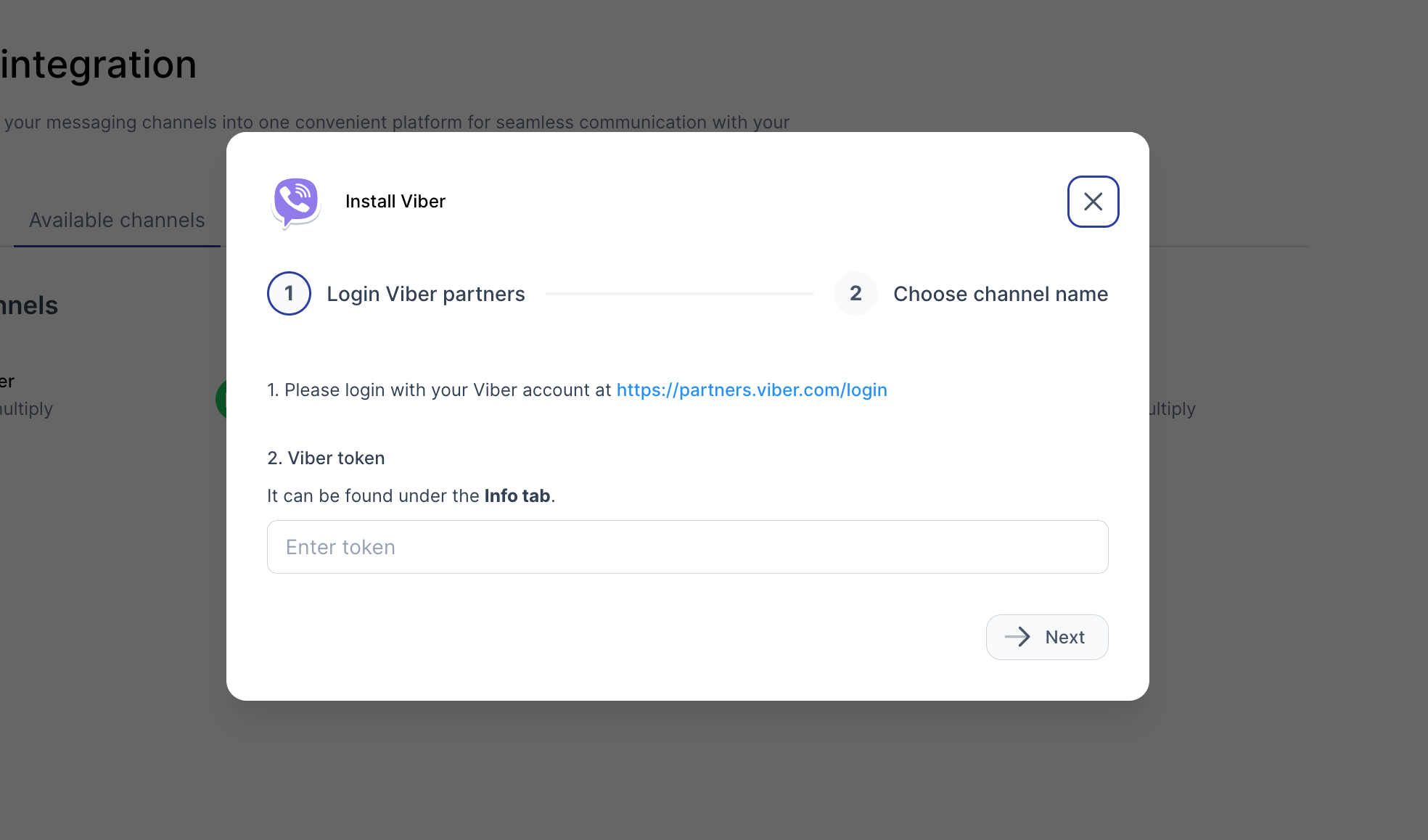Image resolution: width=1428 pixels, height=840 pixels.
Task: Click the bold Info tab text
Action: (517, 496)
